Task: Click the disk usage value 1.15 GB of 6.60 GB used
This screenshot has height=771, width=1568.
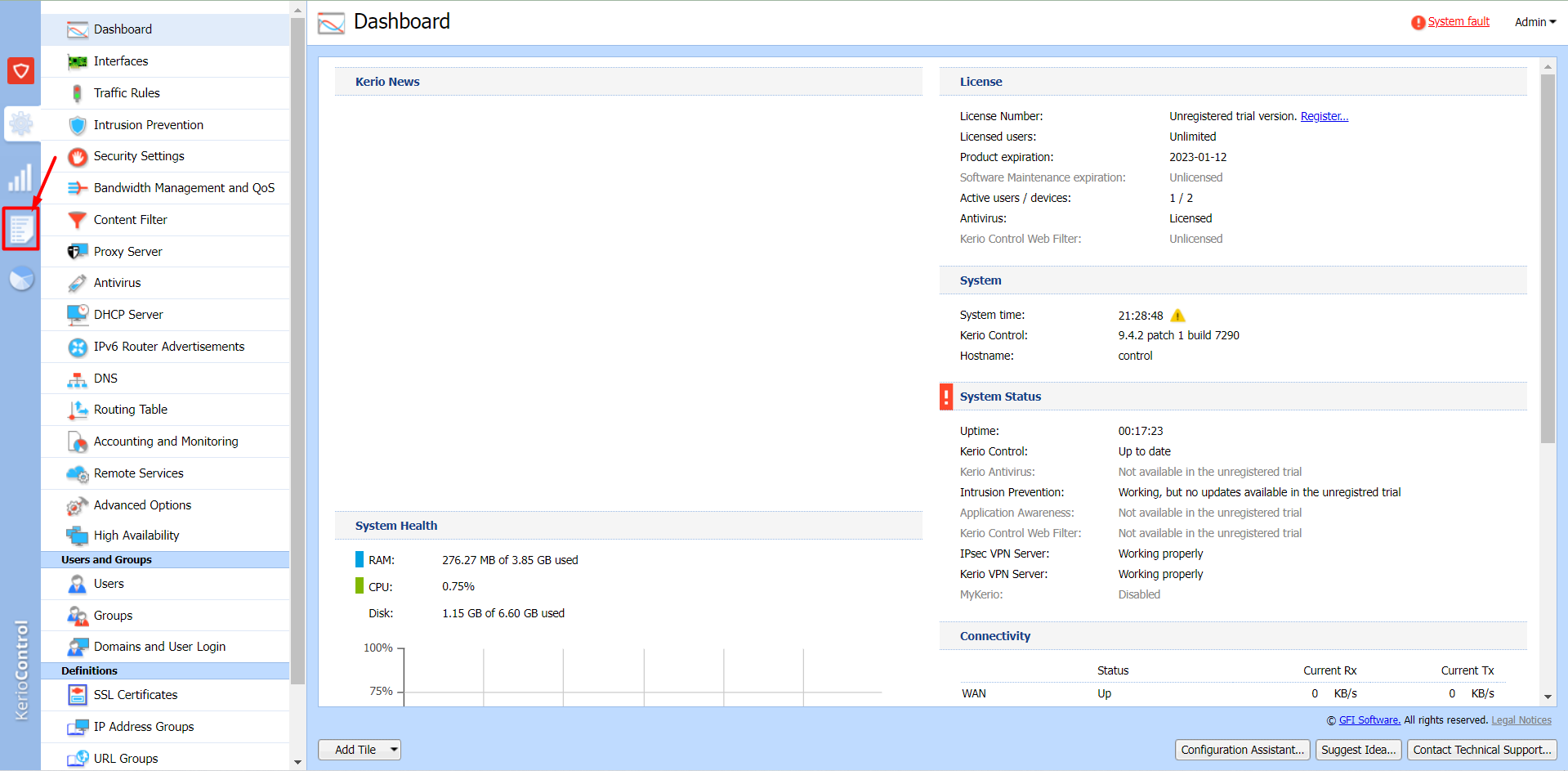Action: point(503,613)
